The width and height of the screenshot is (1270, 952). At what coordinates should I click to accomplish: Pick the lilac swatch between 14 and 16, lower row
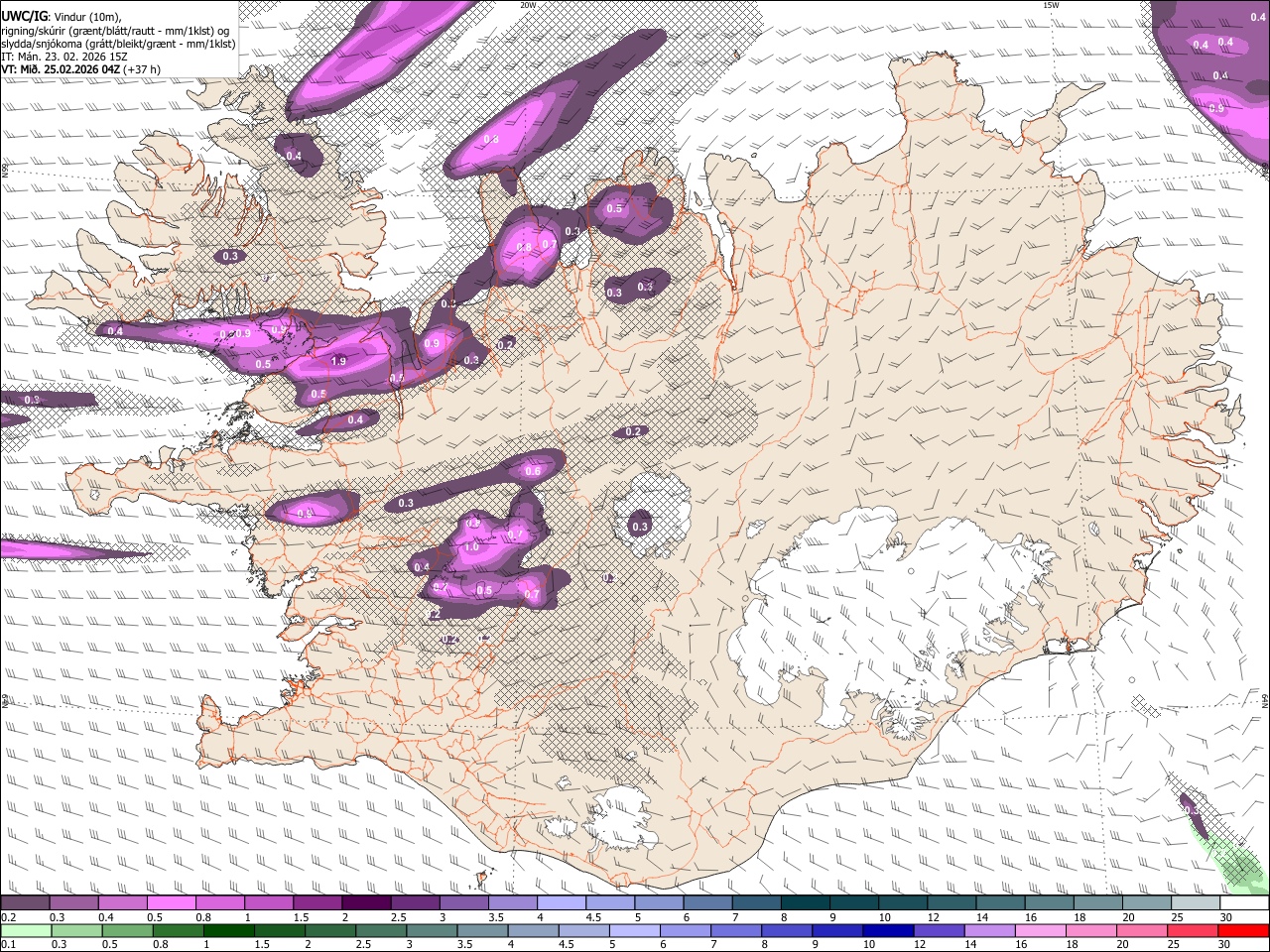tap(990, 930)
